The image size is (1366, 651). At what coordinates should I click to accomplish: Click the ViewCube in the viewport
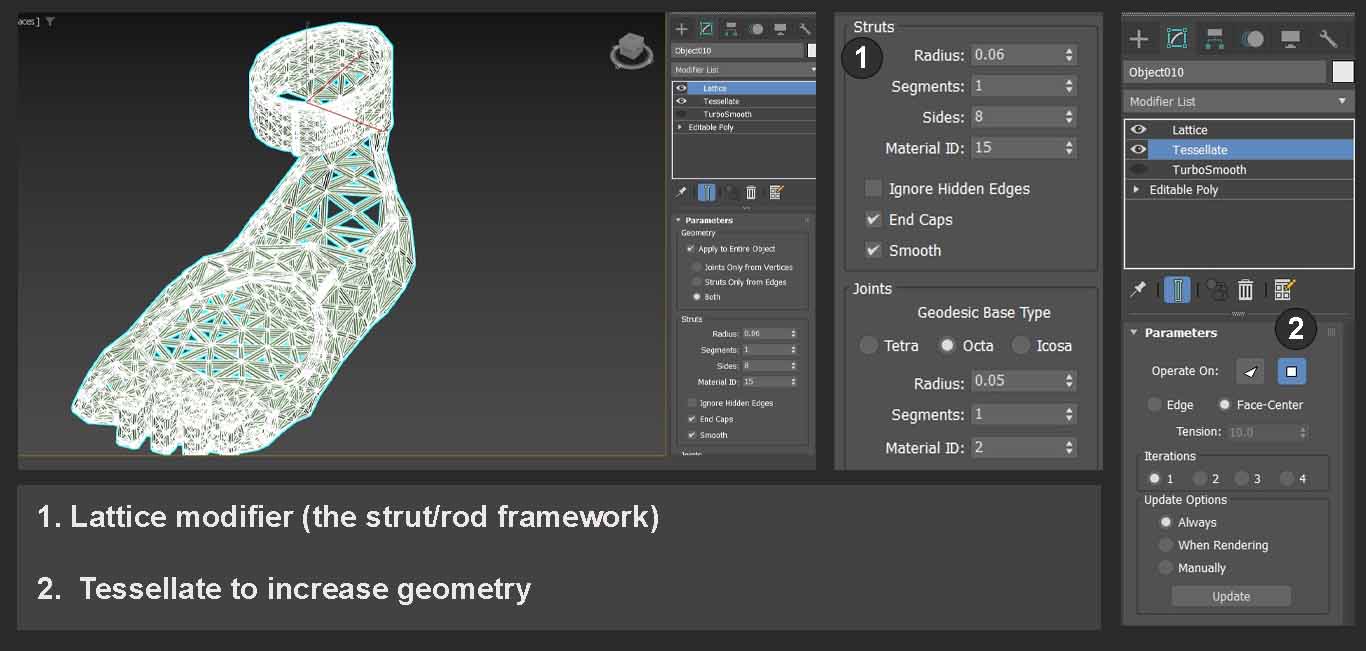[x=632, y=50]
